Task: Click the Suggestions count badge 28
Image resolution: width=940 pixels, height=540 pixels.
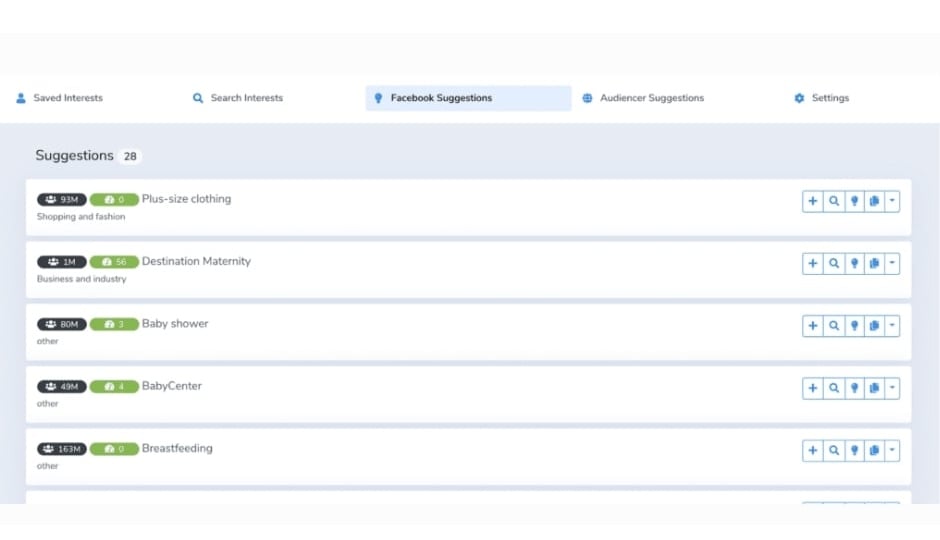Action: coord(130,156)
